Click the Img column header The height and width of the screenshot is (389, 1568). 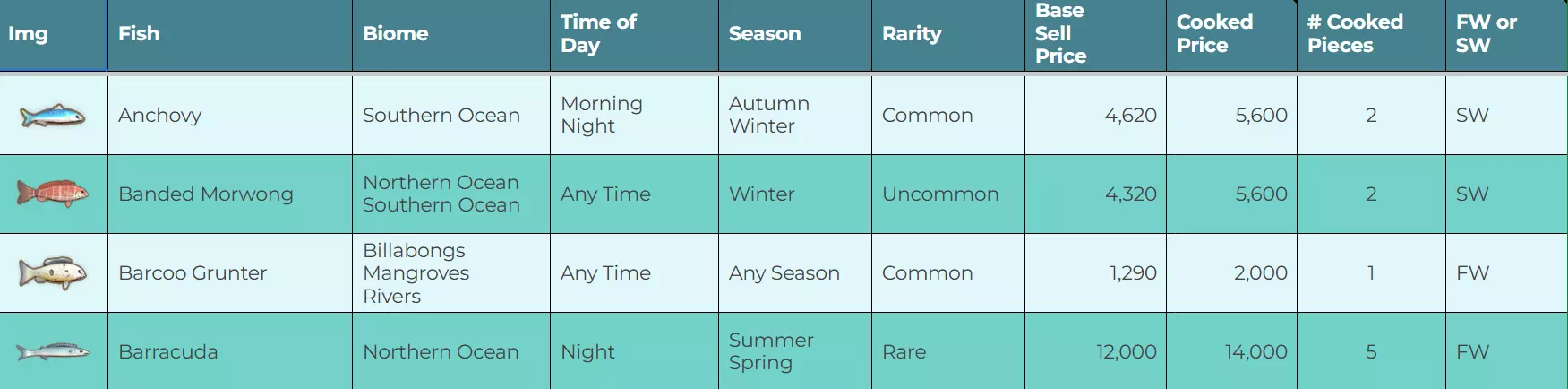[28, 34]
